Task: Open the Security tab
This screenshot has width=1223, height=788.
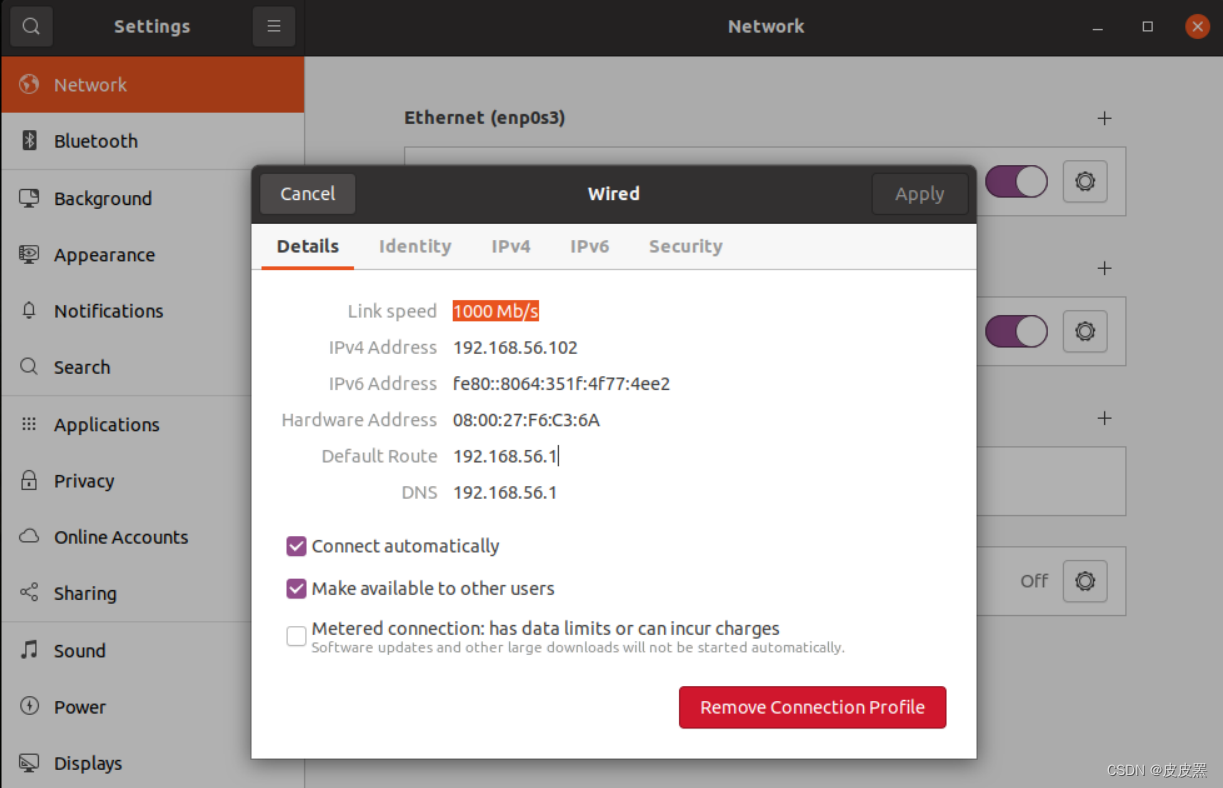Action: 685,246
